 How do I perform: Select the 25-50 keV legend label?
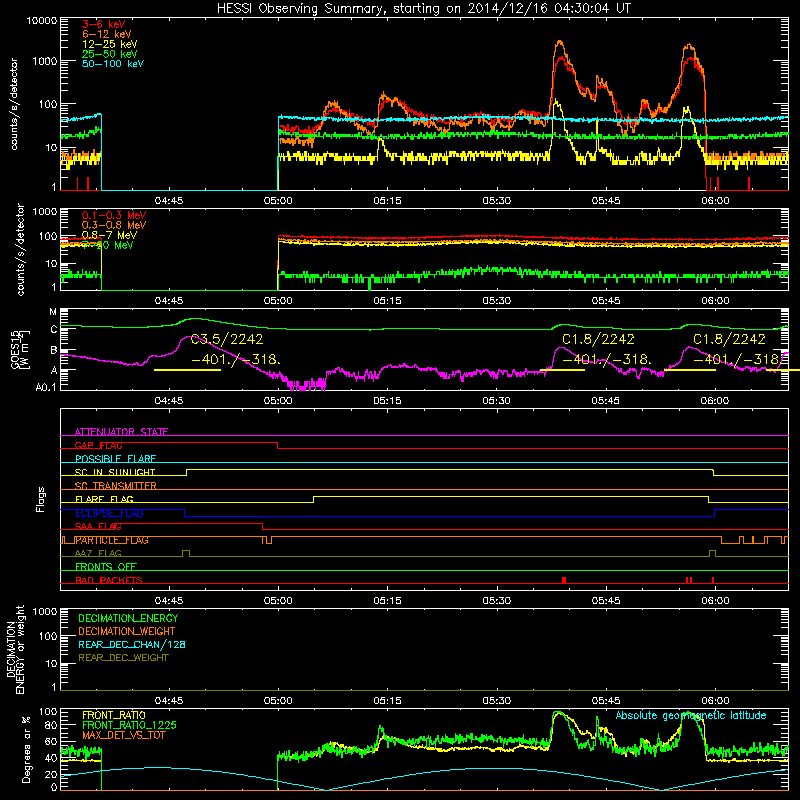(109, 54)
